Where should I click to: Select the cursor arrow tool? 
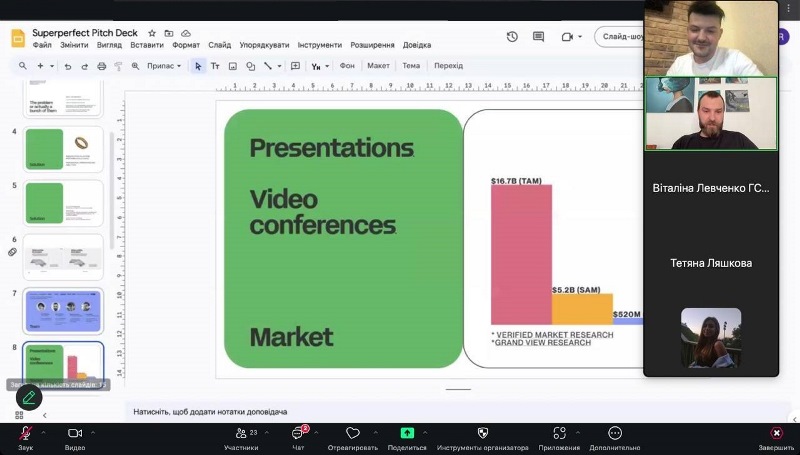coord(198,66)
